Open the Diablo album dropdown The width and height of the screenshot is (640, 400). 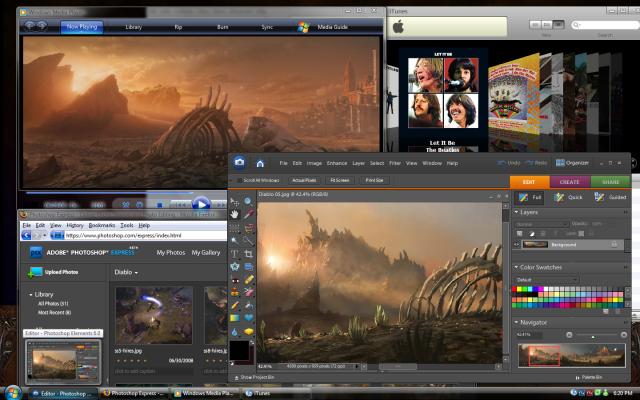pos(126,272)
